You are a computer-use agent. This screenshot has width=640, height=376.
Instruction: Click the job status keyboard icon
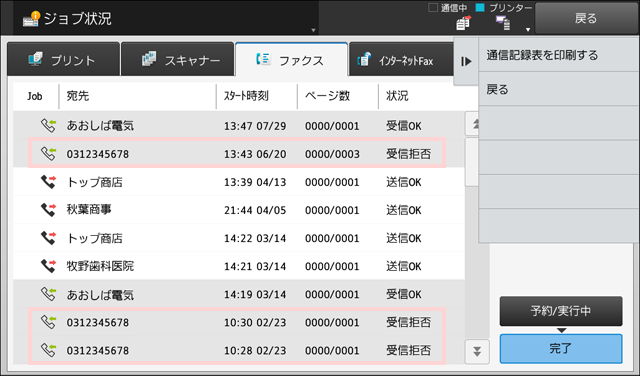point(31,18)
